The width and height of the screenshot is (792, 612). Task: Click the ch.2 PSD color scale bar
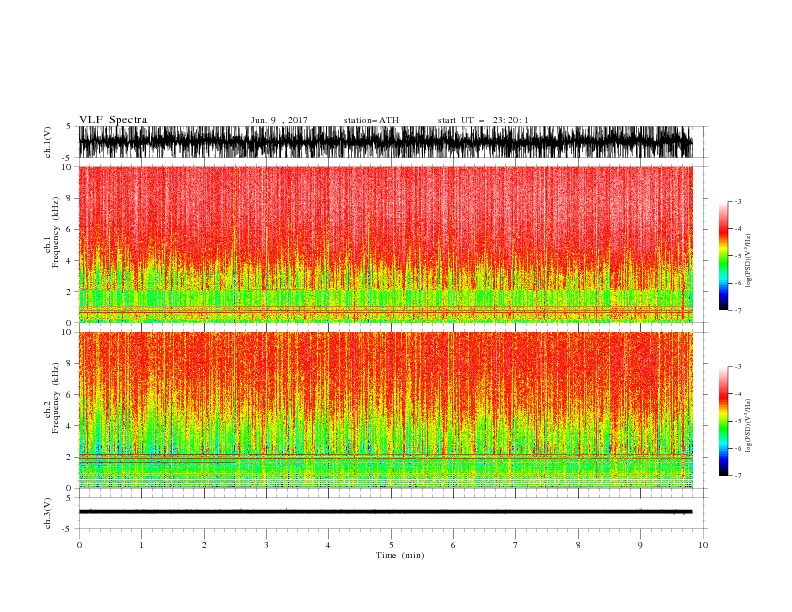[723, 421]
